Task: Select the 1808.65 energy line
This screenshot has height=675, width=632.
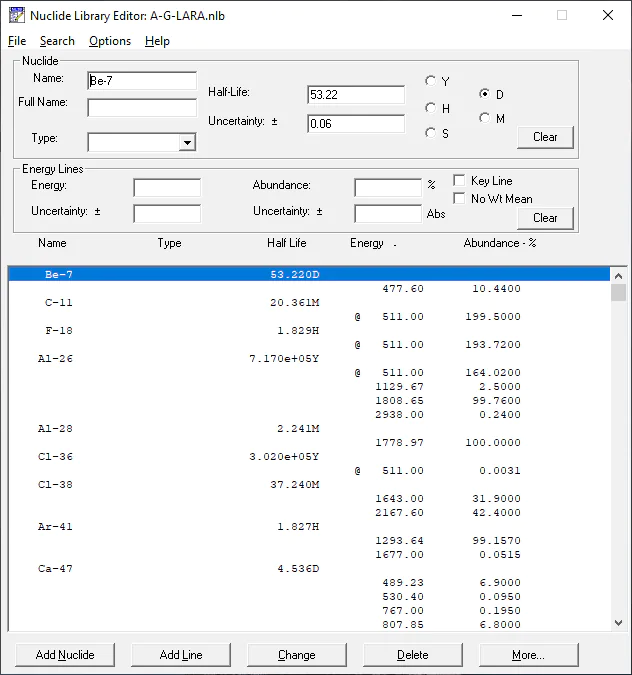Action: point(309,400)
